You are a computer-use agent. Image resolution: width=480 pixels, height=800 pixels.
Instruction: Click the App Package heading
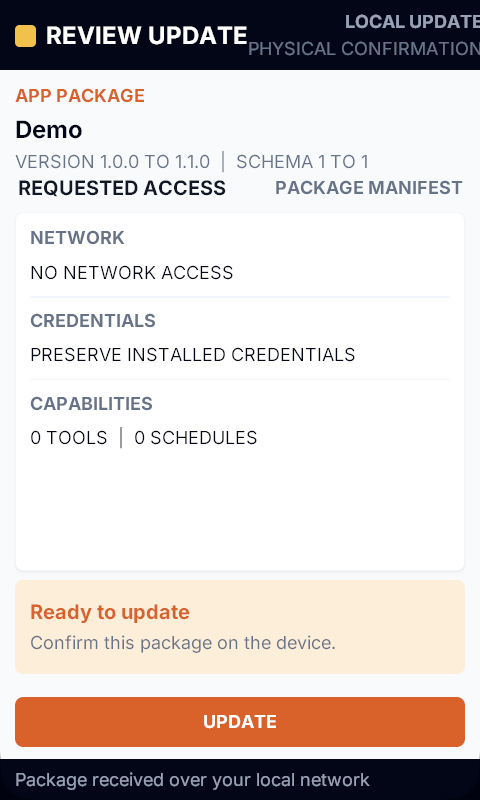(80, 95)
